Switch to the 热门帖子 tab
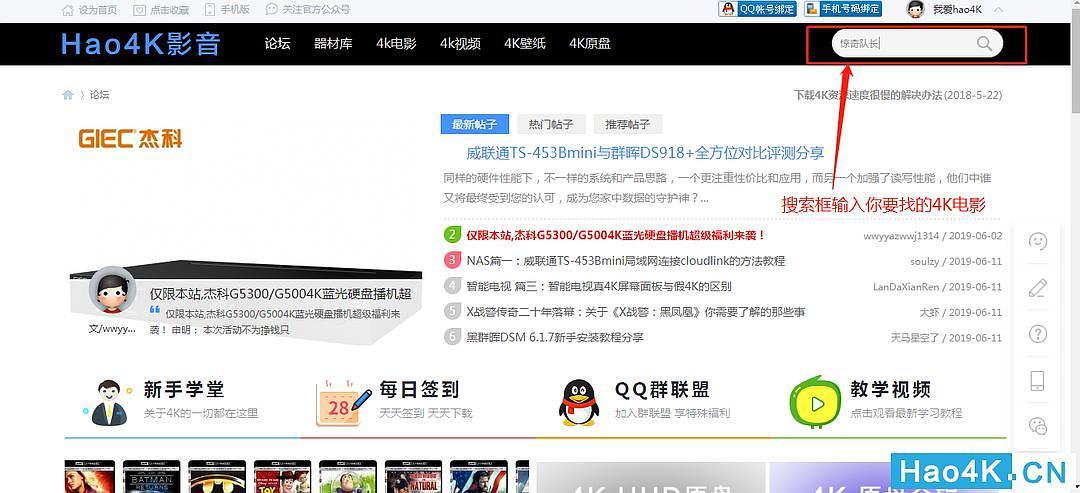The width and height of the screenshot is (1080, 493). pos(551,125)
